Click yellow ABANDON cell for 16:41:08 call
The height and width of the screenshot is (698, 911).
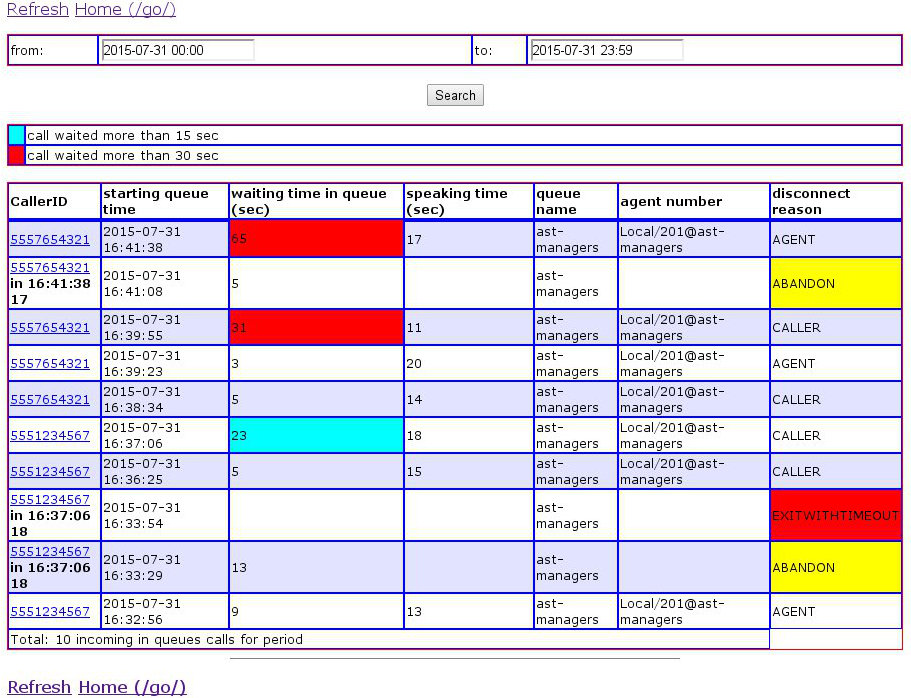[835, 284]
